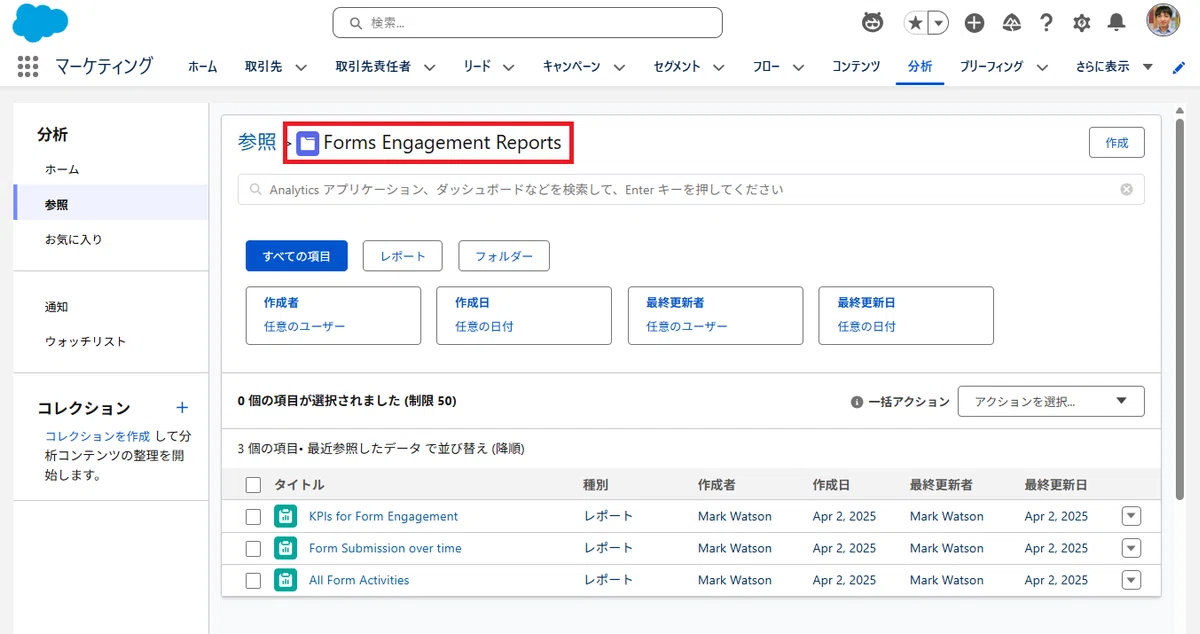
Task: Open ウォッチリスト in the sidebar
Action: click(86, 341)
